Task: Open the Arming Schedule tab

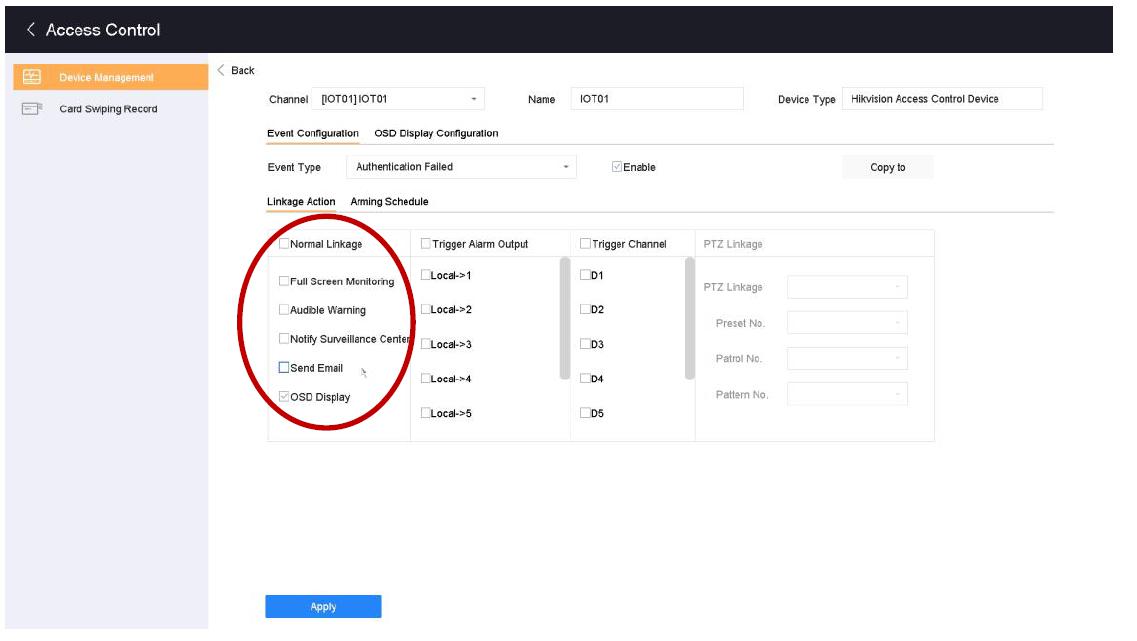Action: [389, 202]
